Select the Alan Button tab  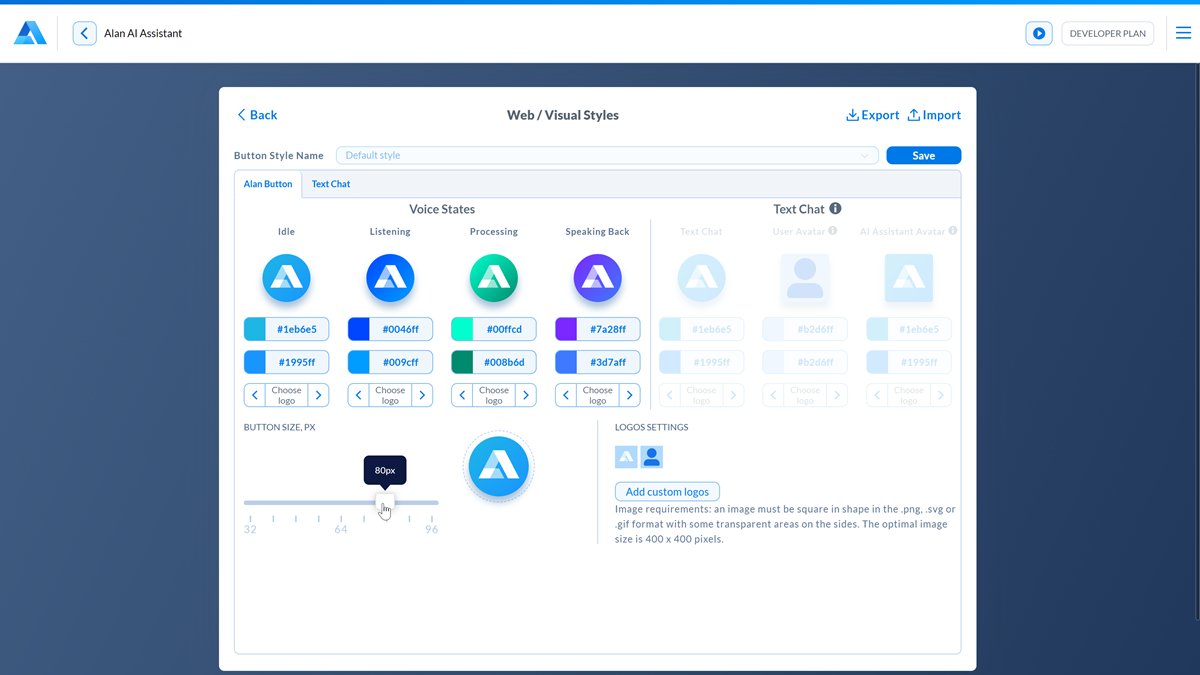[x=268, y=184]
